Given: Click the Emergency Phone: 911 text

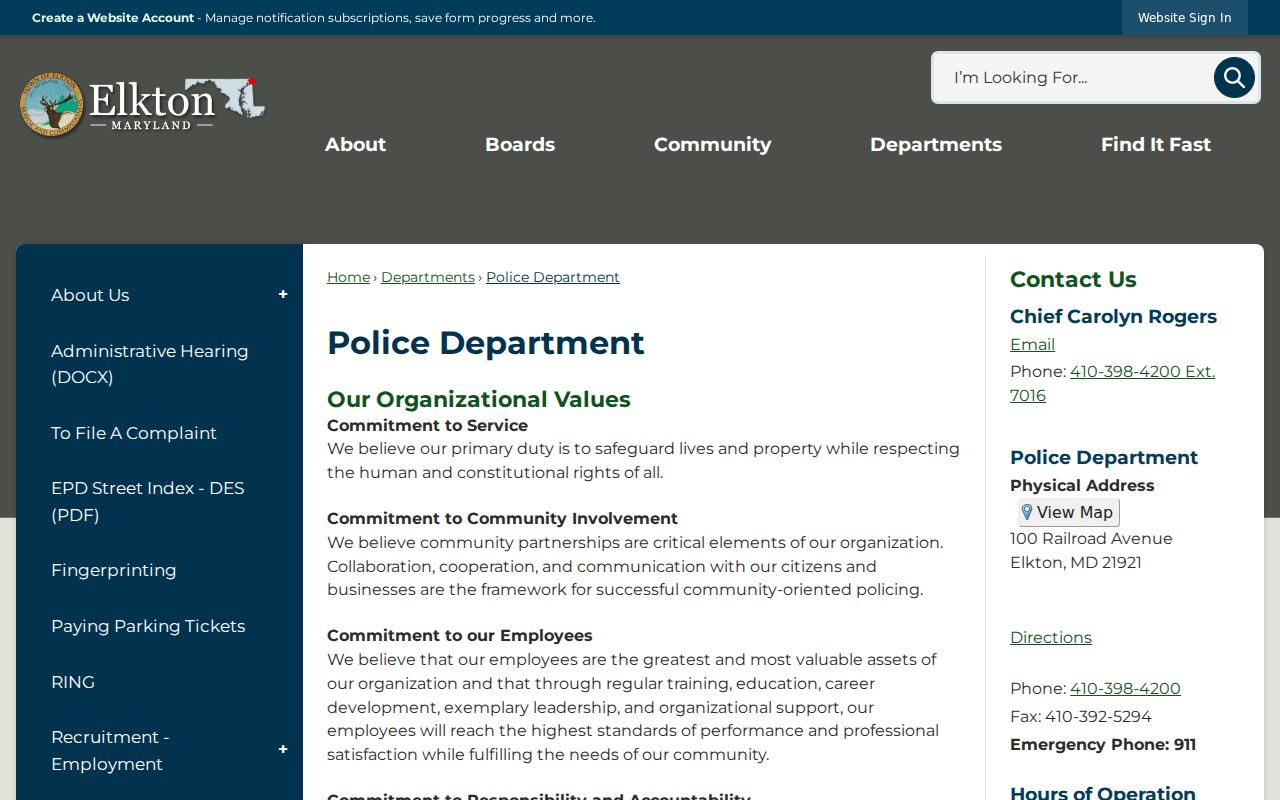Looking at the screenshot, I should [x=1103, y=744].
